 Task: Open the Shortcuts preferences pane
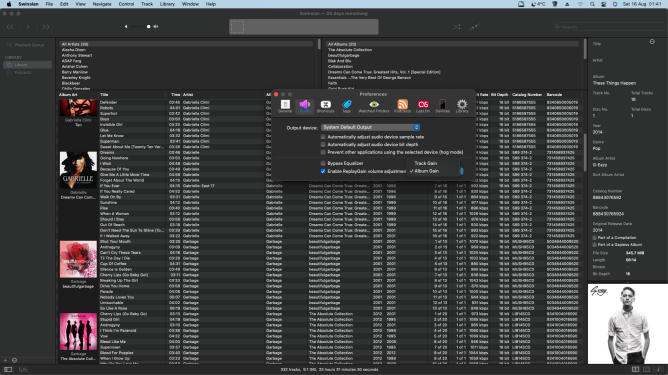click(325, 106)
